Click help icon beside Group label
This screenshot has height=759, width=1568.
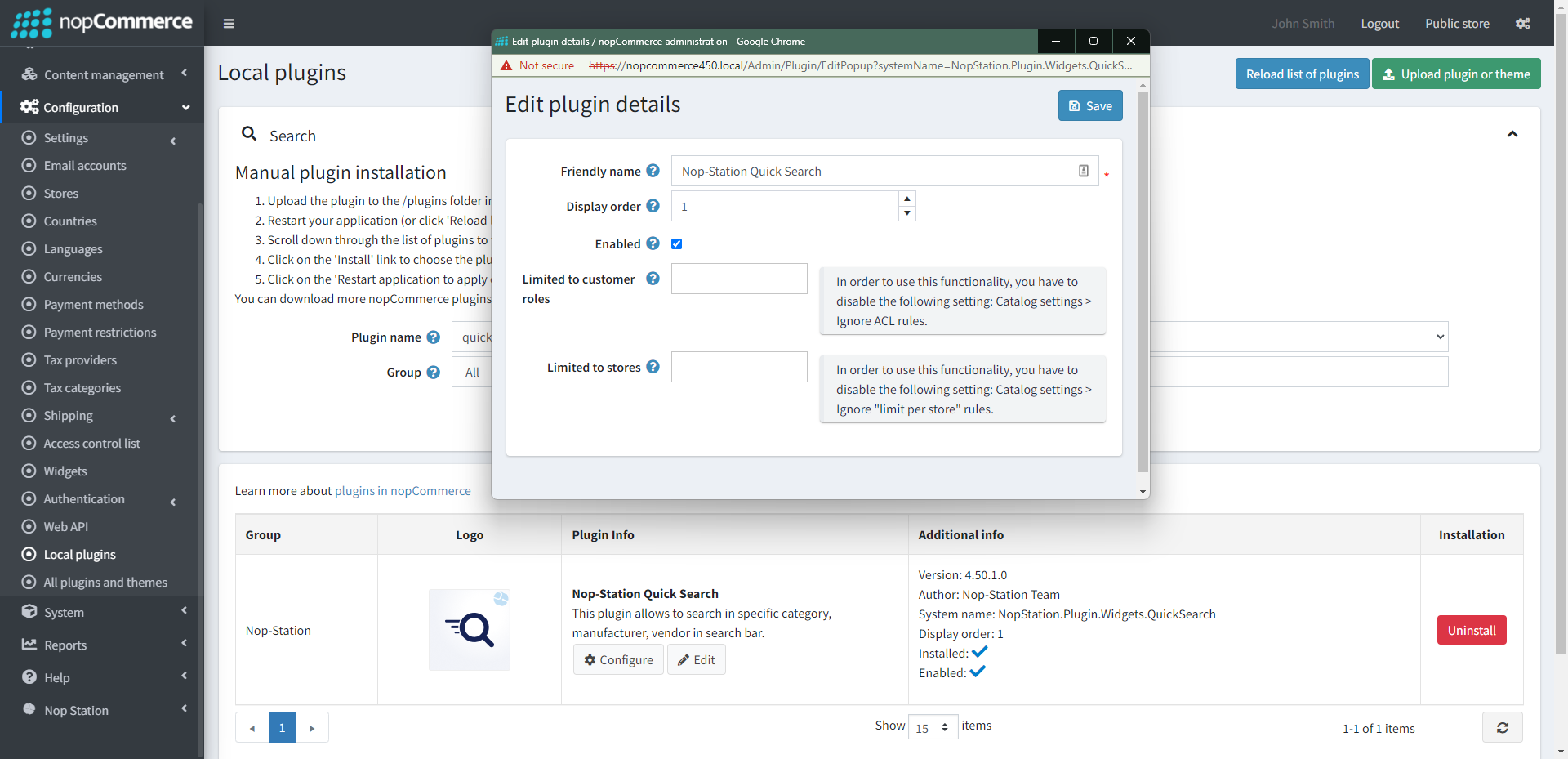click(x=434, y=373)
